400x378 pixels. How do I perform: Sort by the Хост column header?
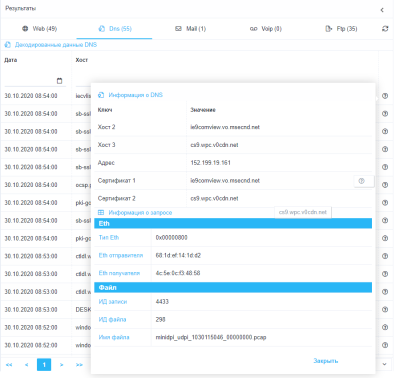tap(82, 60)
